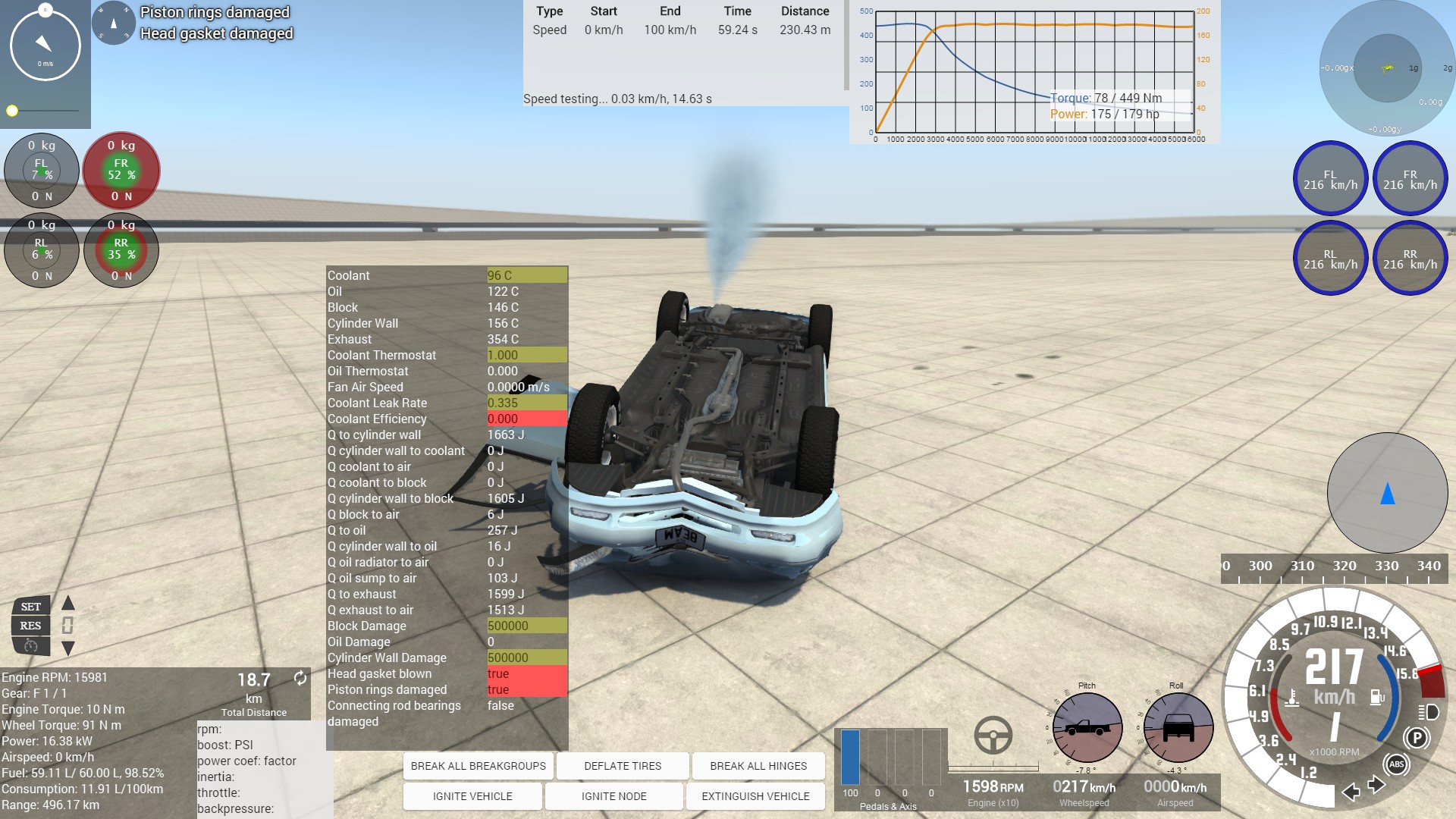Click 'Piston rings damaged' message

click(215, 12)
